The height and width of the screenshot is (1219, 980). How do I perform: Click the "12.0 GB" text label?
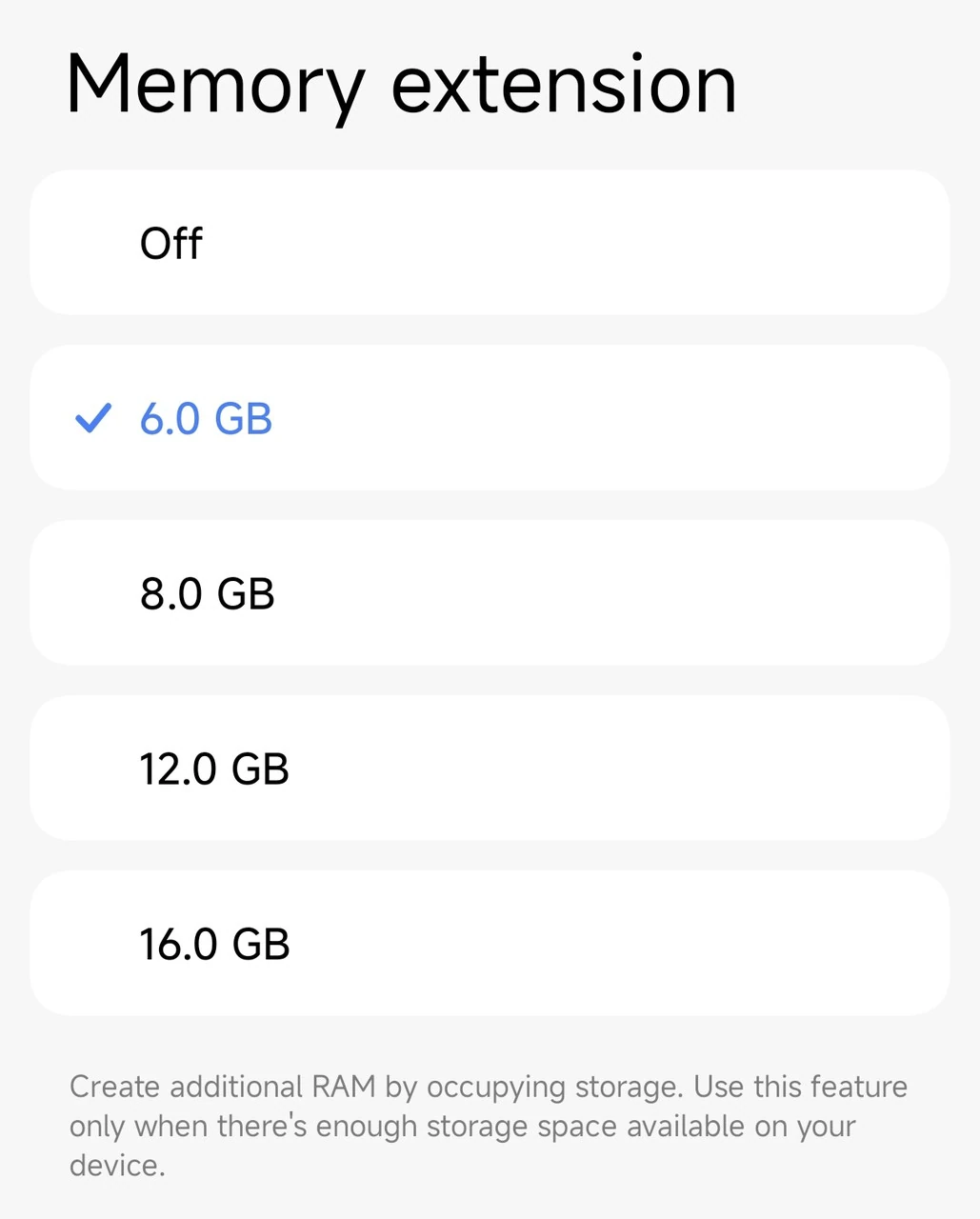214,769
